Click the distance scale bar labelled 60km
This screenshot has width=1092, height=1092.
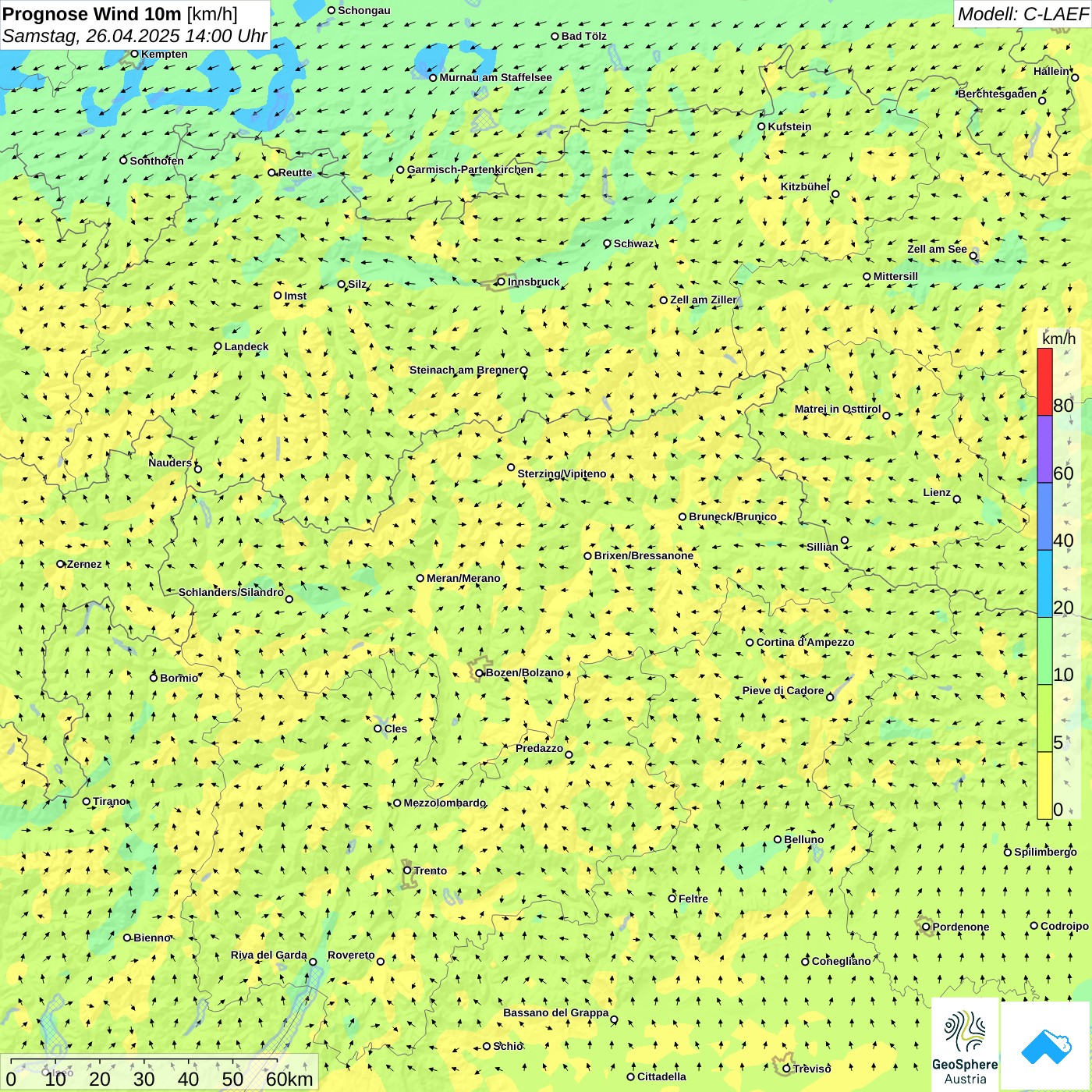[x=160, y=1073]
